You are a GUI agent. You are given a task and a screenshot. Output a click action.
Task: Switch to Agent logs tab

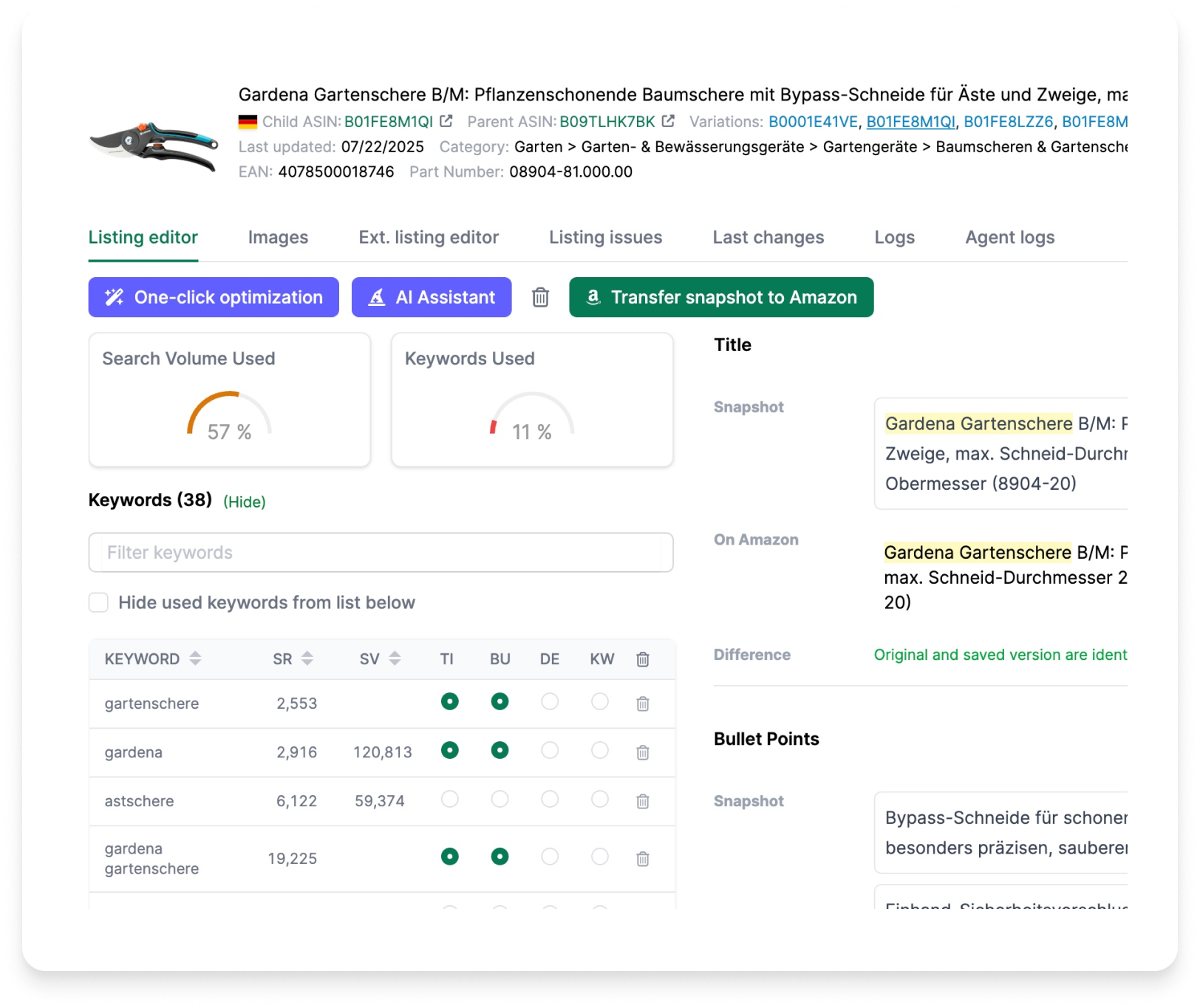[1010, 237]
